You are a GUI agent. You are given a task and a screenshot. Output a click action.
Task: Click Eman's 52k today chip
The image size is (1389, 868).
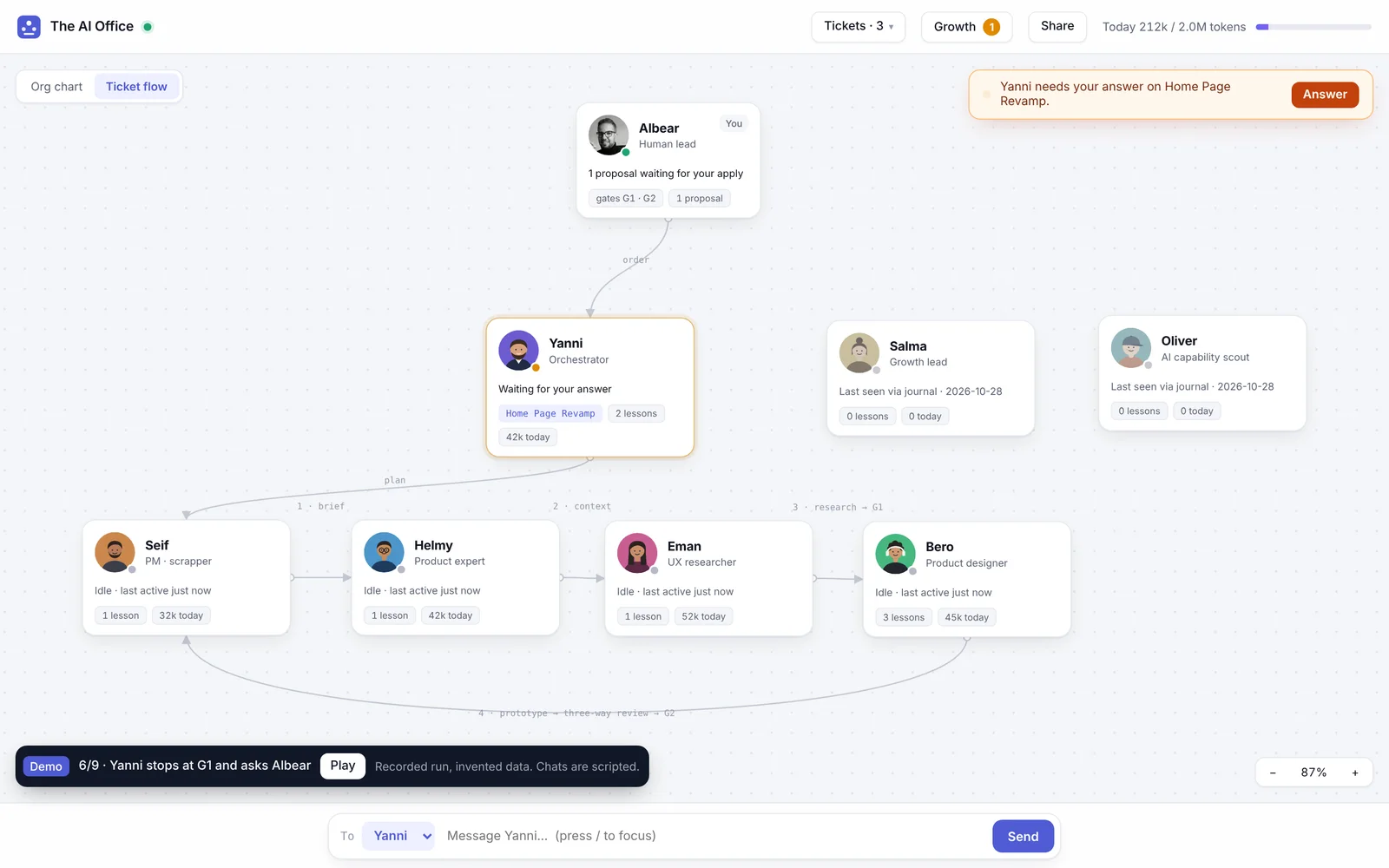coord(703,617)
